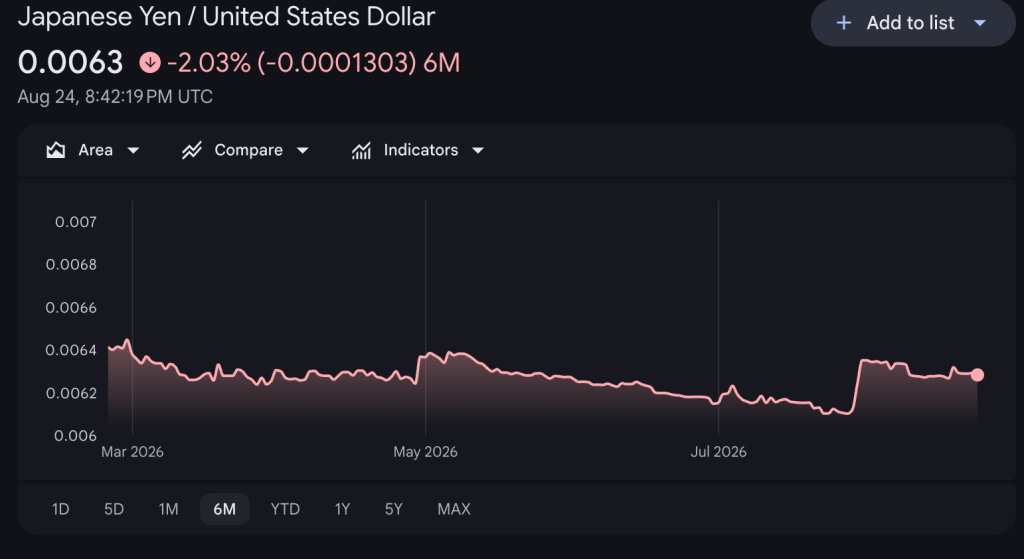
Task: Click the Area chart type icon
Action: 56,151
